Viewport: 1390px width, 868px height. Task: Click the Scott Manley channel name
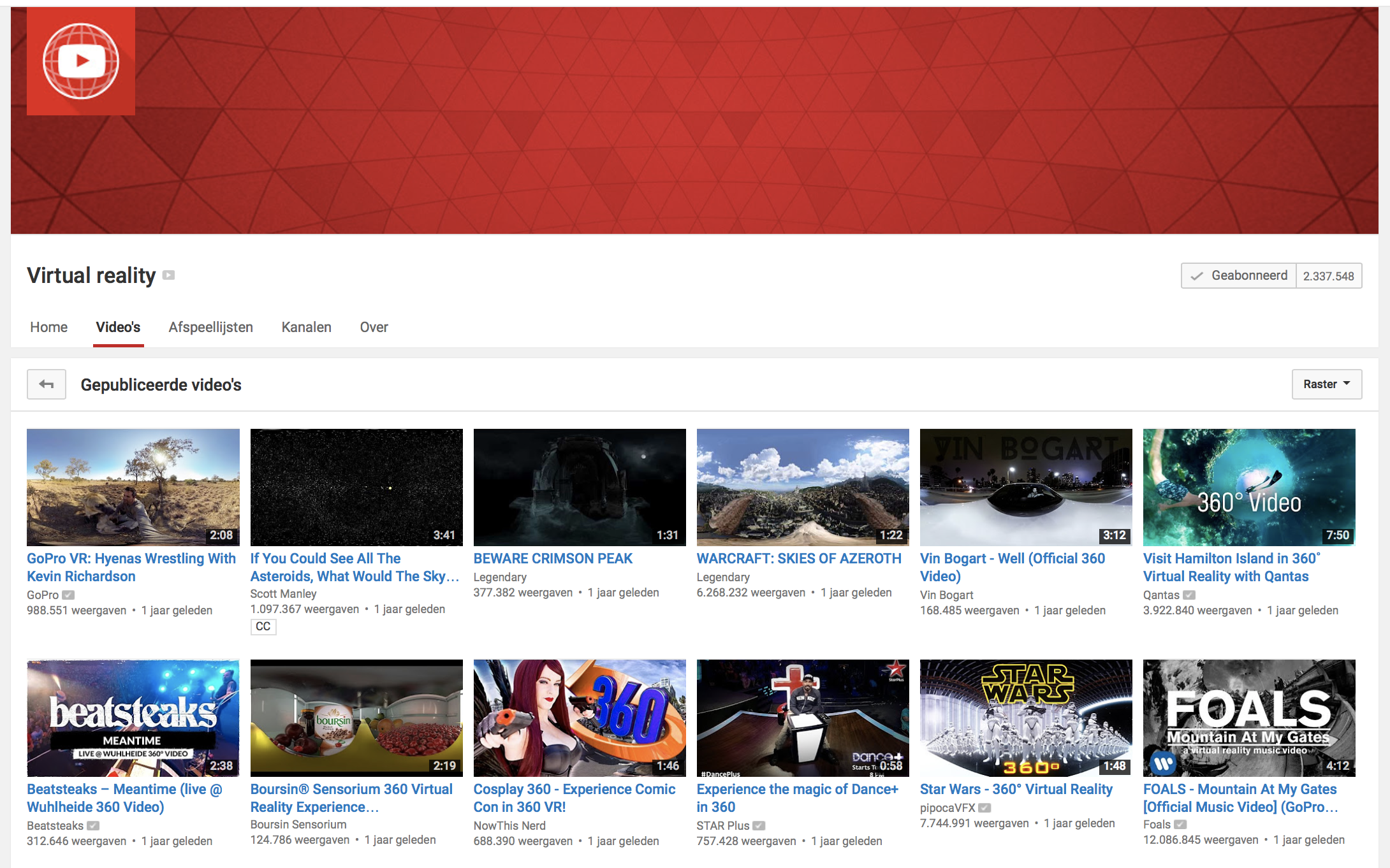[283, 593]
